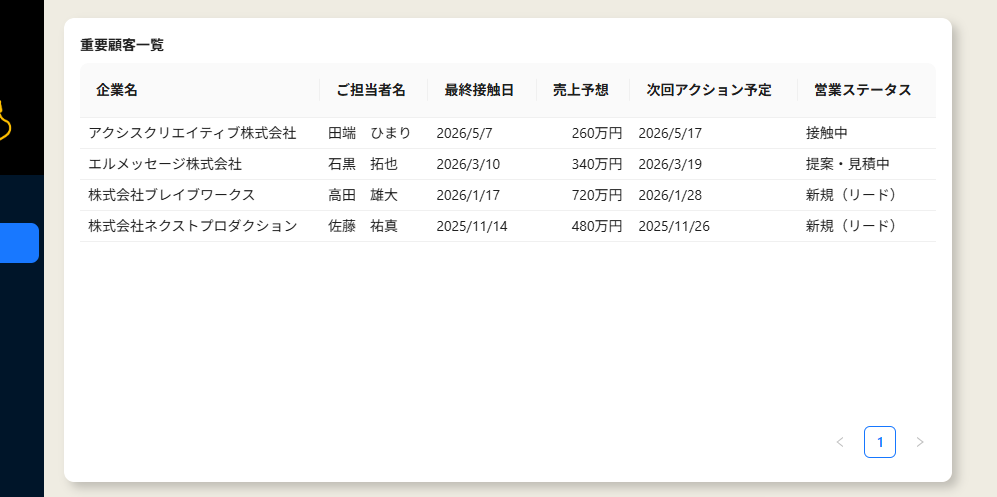The height and width of the screenshot is (497, 997).
Task: Click the next page arrow in pagination
Action: (920, 442)
